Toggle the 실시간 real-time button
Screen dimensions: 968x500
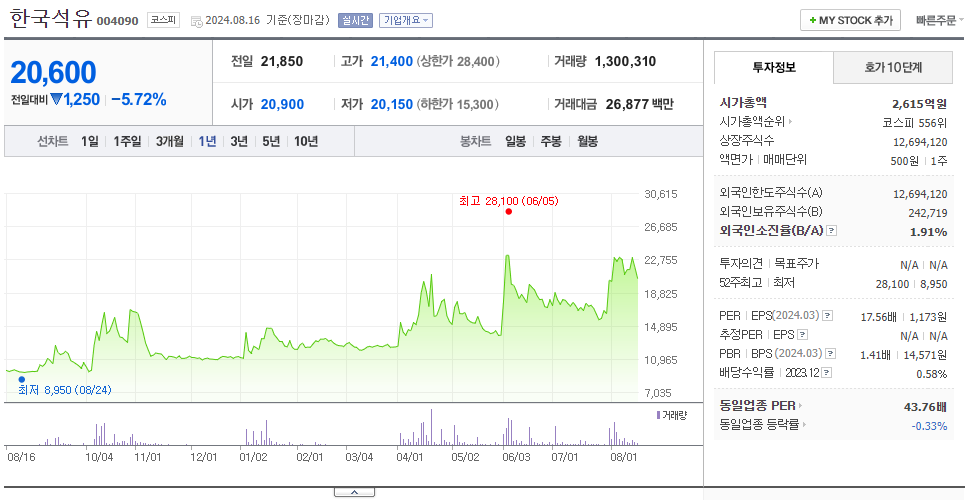[x=355, y=20]
